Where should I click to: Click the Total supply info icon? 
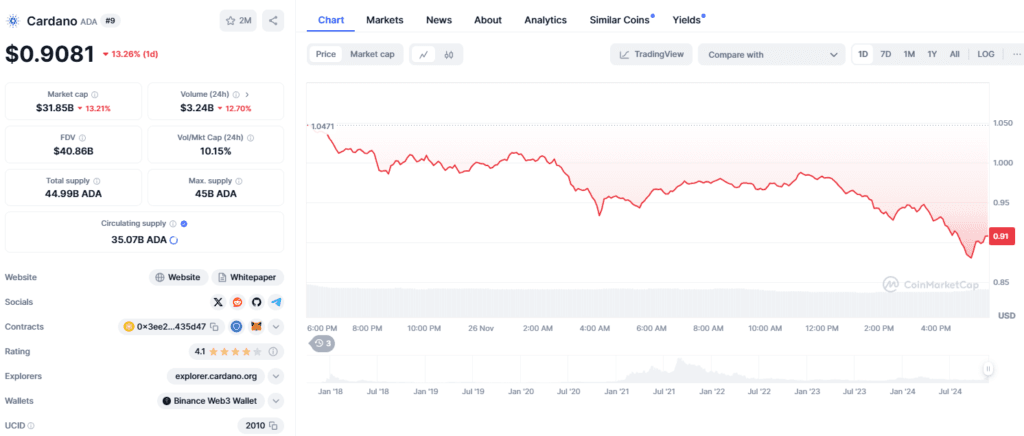pos(97,181)
